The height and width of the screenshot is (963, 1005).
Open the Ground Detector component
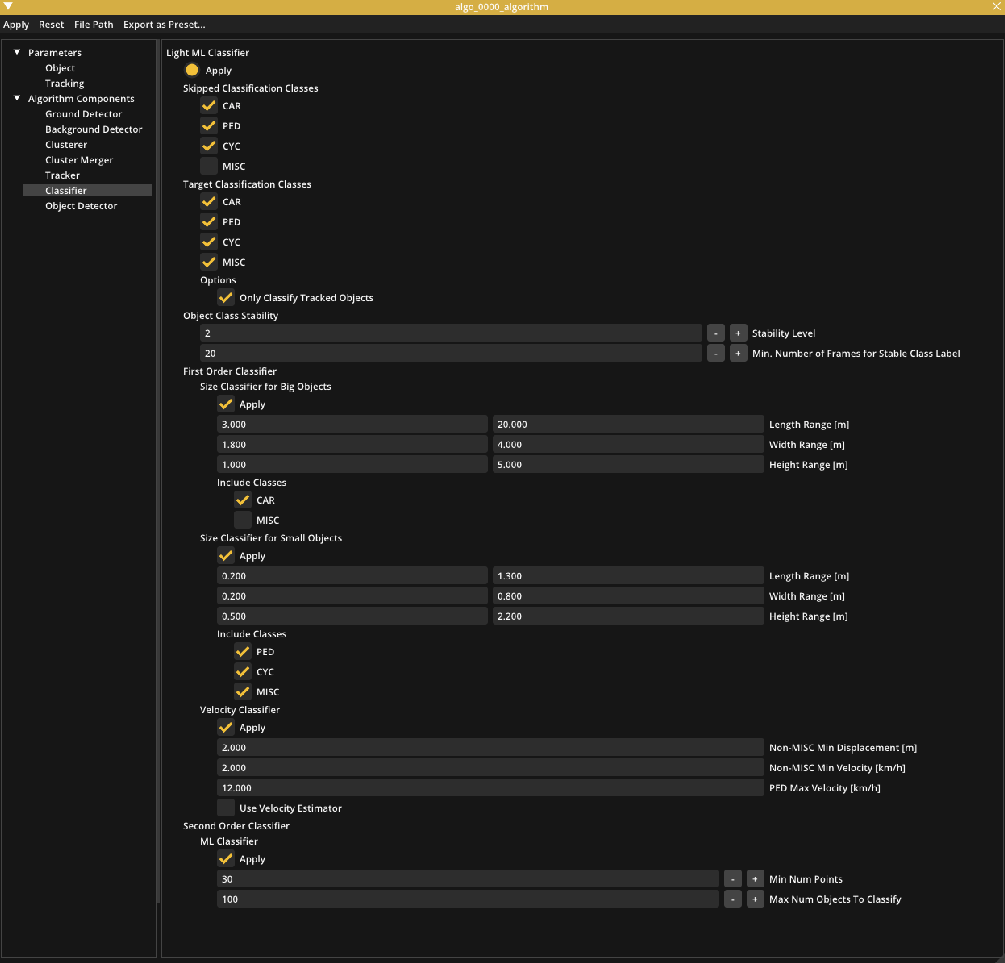[83, 114]
